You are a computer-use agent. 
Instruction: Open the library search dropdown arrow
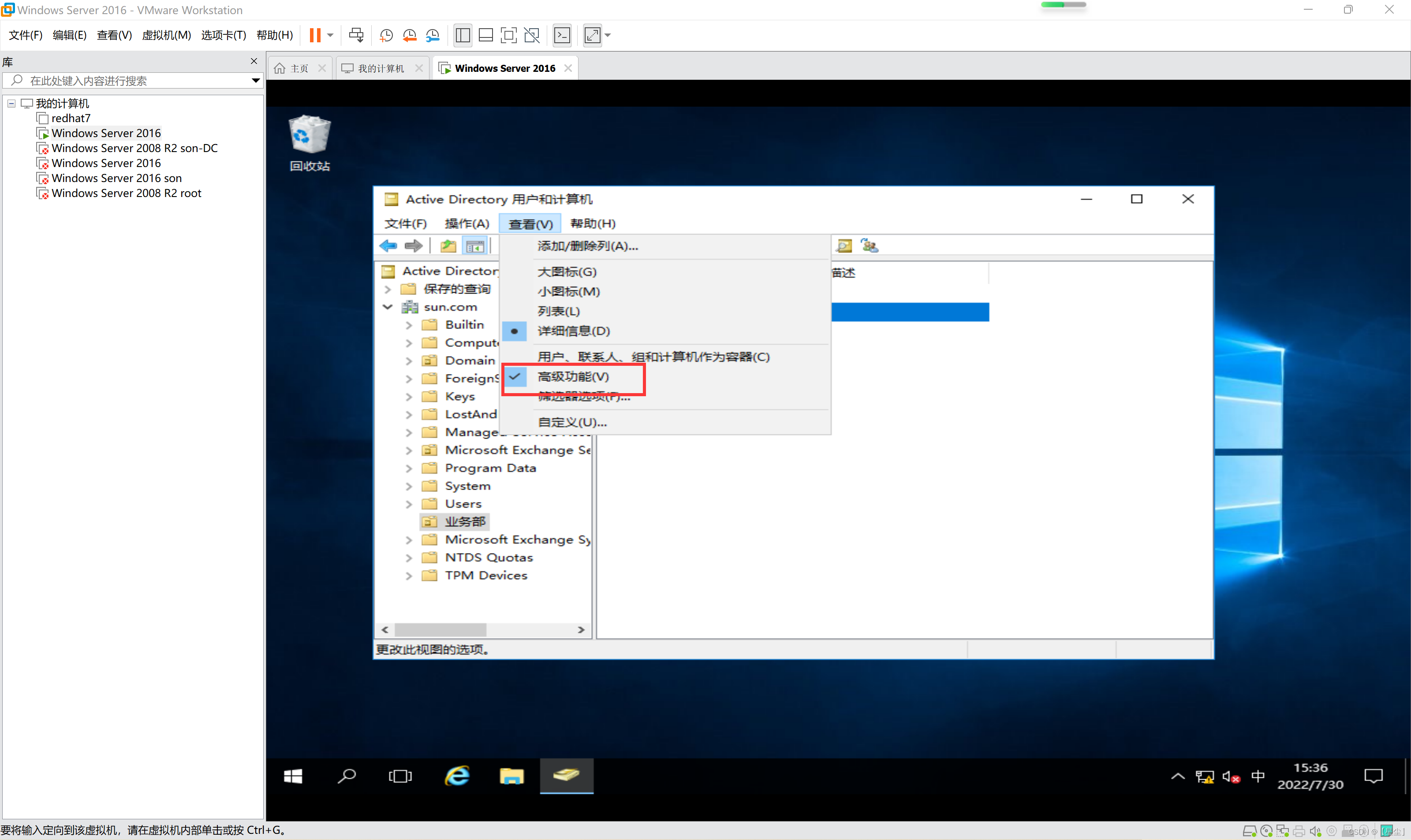pos(255,80)
